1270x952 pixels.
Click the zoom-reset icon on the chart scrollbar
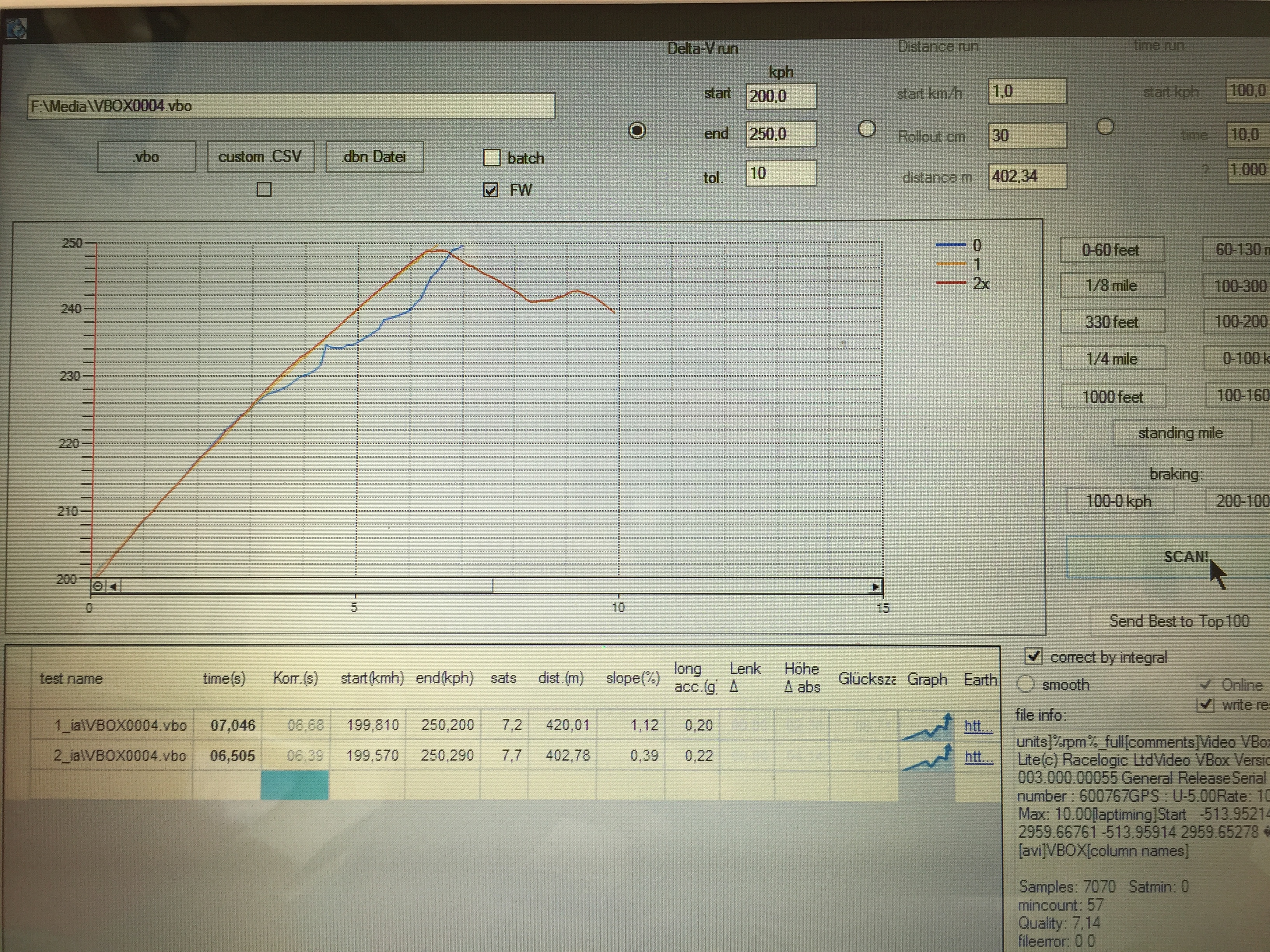pos(98,586)
